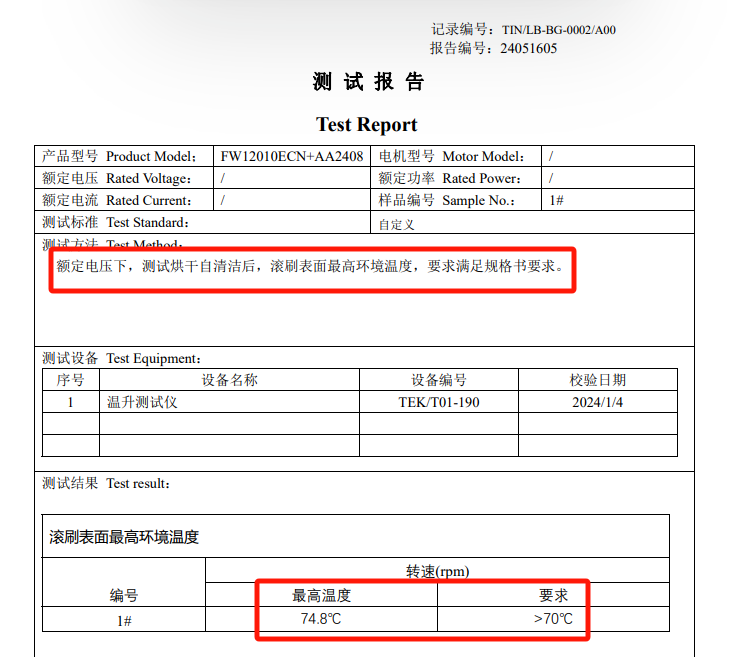Click the report number 24051605
Image resolution: width=741 pixels, height=657 pixels.
point(528,48)
